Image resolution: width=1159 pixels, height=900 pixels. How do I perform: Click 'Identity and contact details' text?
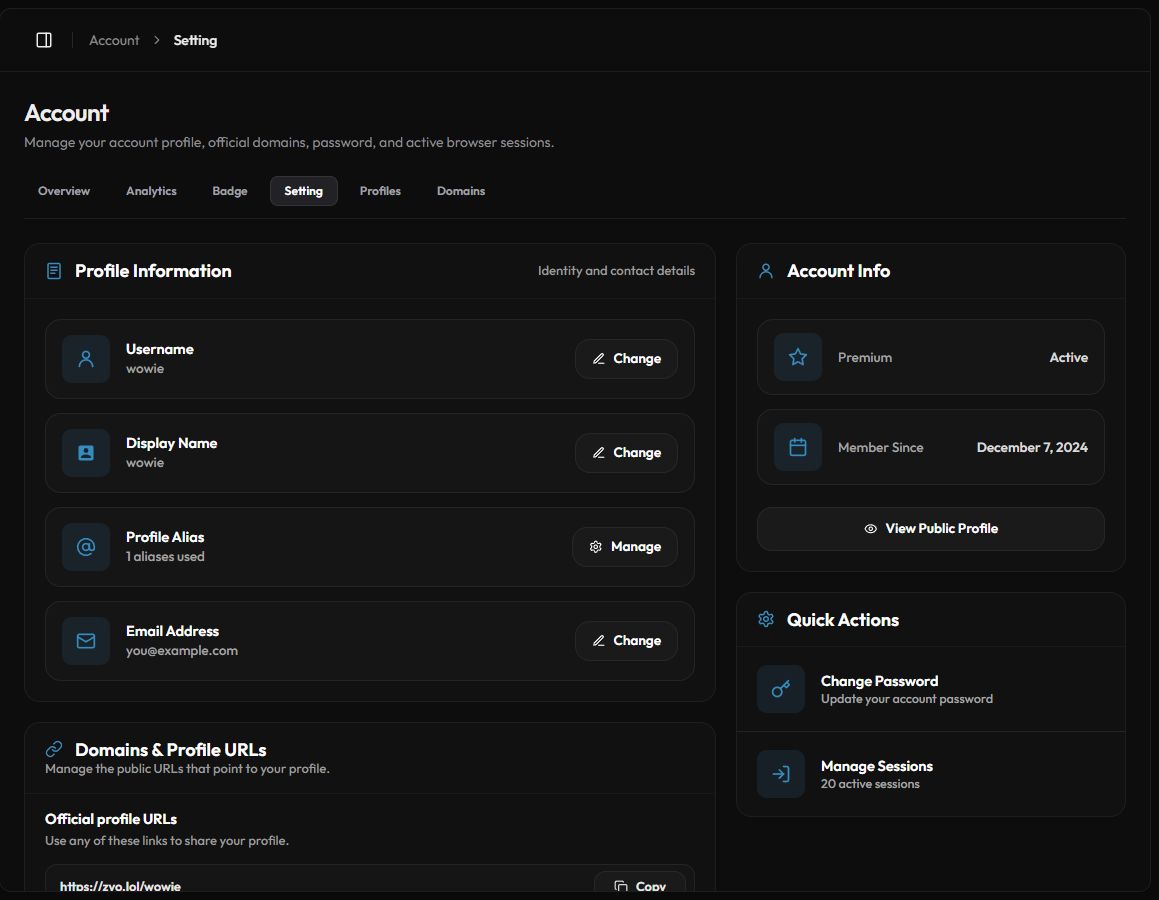click(x=616, y=270)
